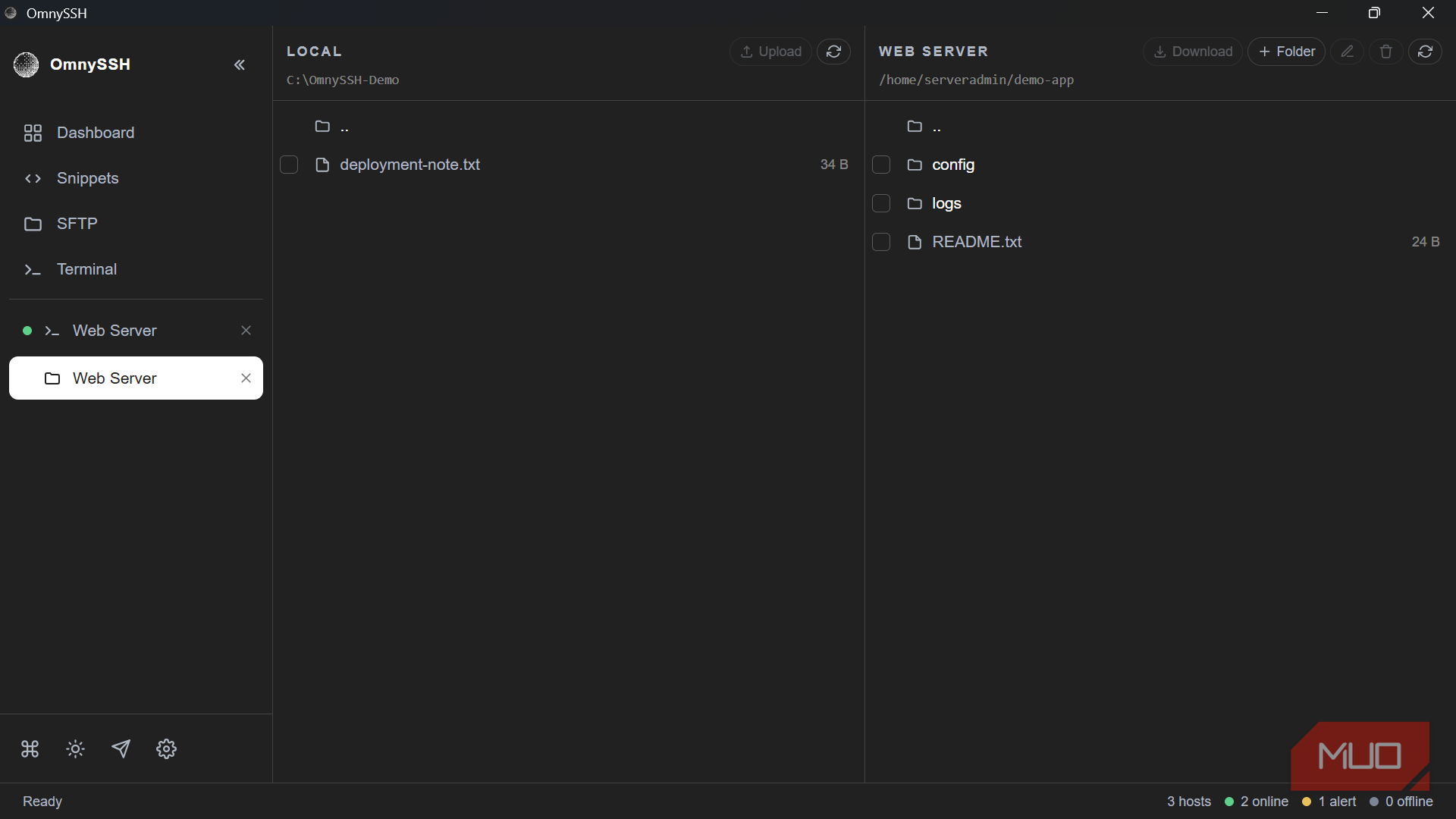Click the 2 online status indicator
This screenshot has height=819, width=1456.
[1257, 802]
